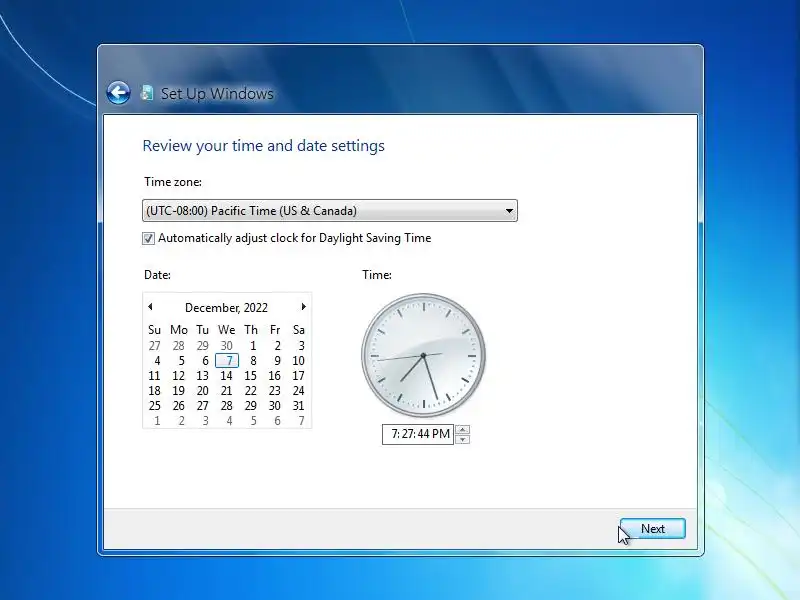Select December 12 on the calendar
The image size is (800, 600).
(179, 376)
